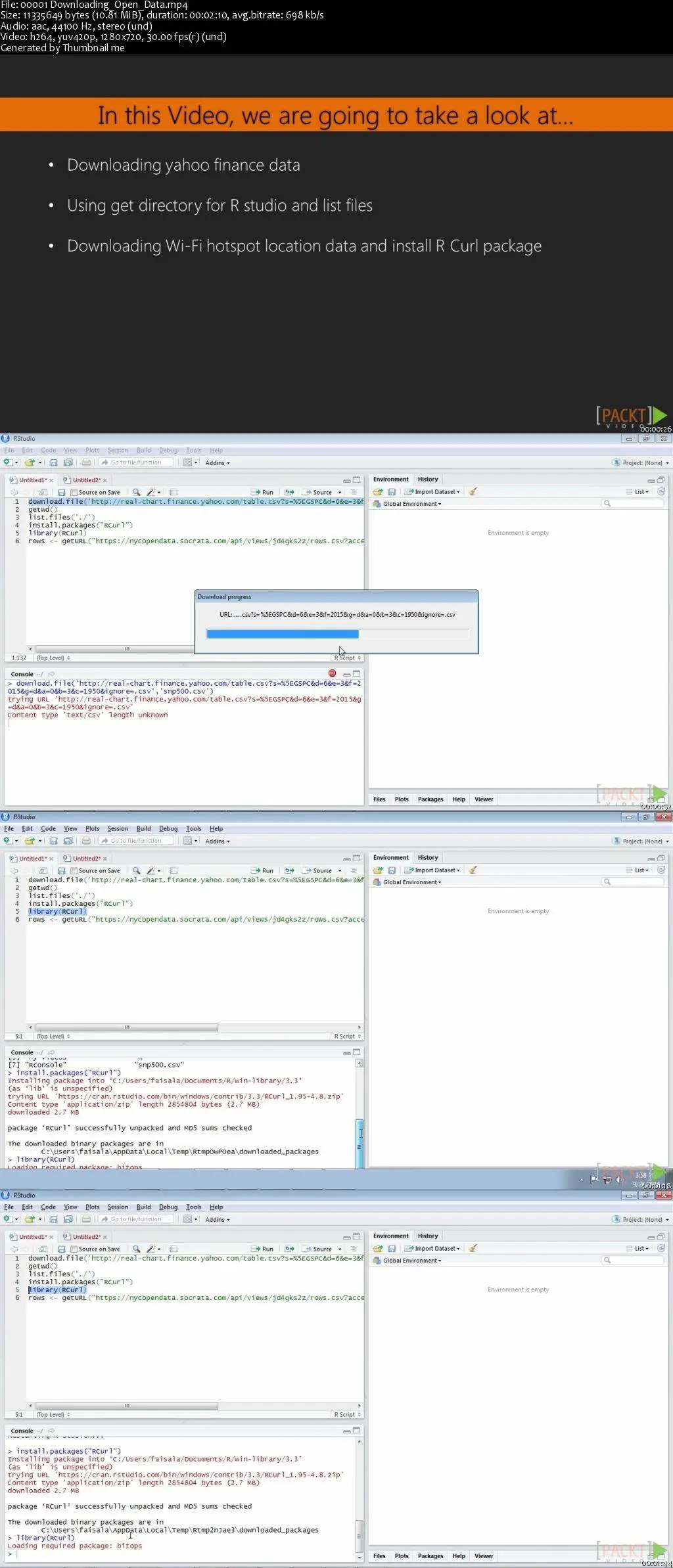
Task: Switch to History tab in 00:00:52 frame
Action: (428, 479)
